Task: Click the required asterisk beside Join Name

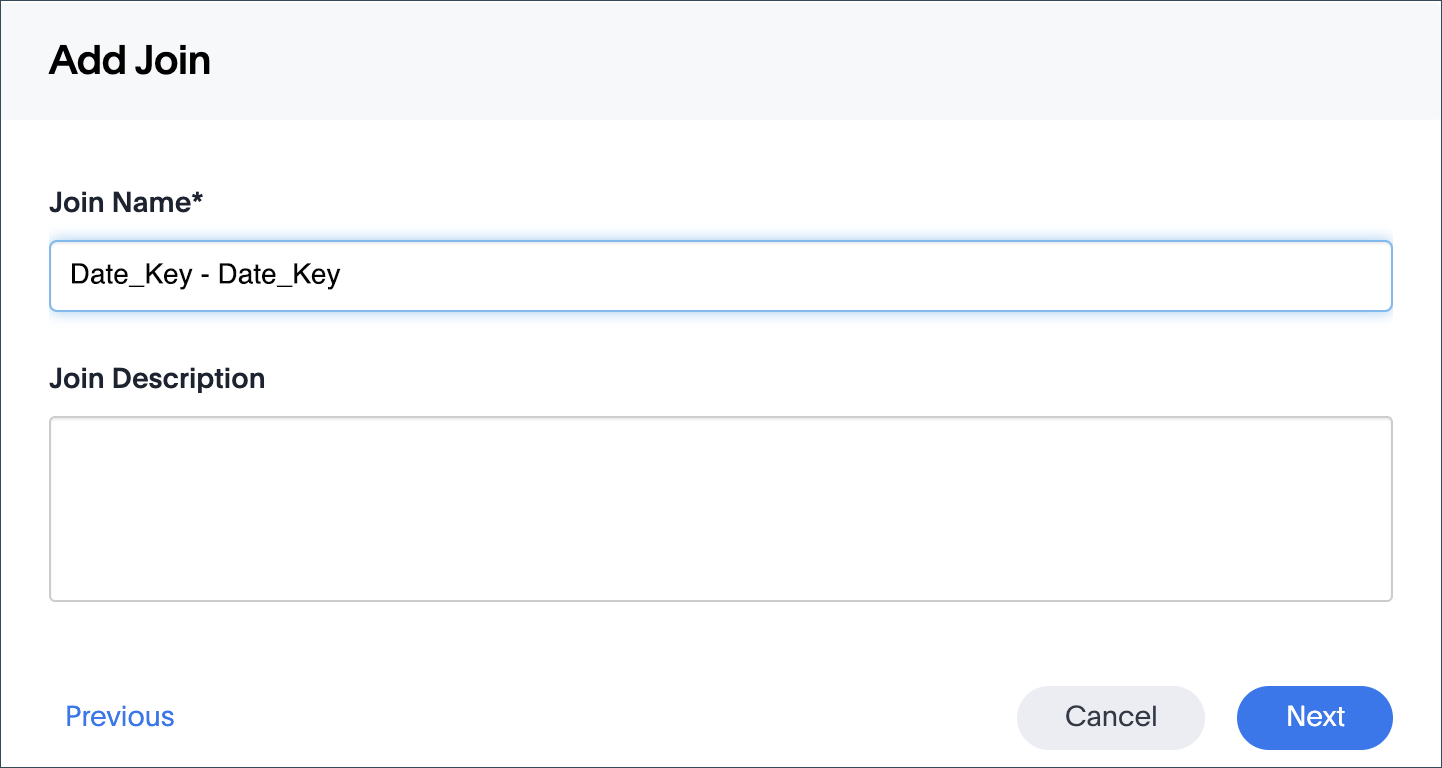Action: 198,200
